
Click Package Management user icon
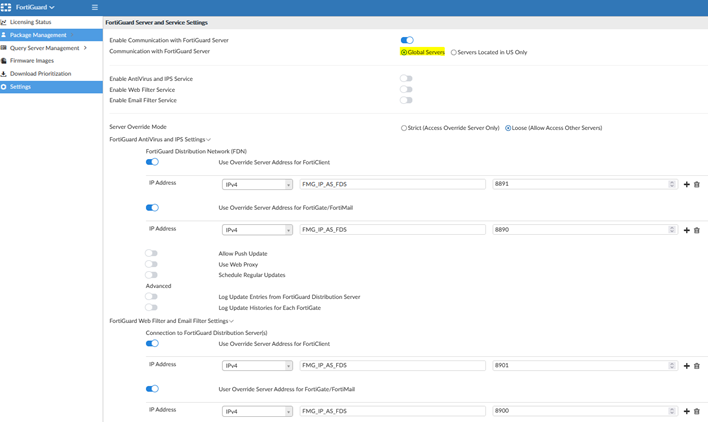click(4, 35)
